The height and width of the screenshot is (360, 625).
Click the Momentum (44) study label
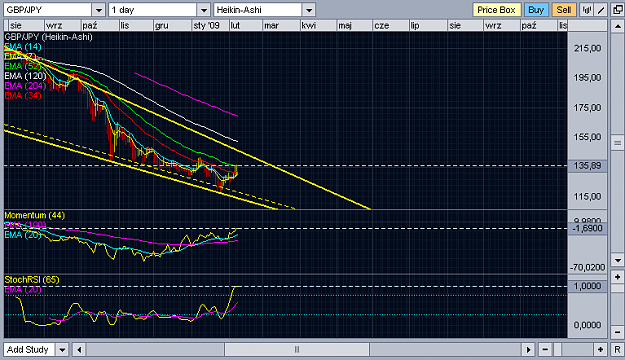(34, 215)
